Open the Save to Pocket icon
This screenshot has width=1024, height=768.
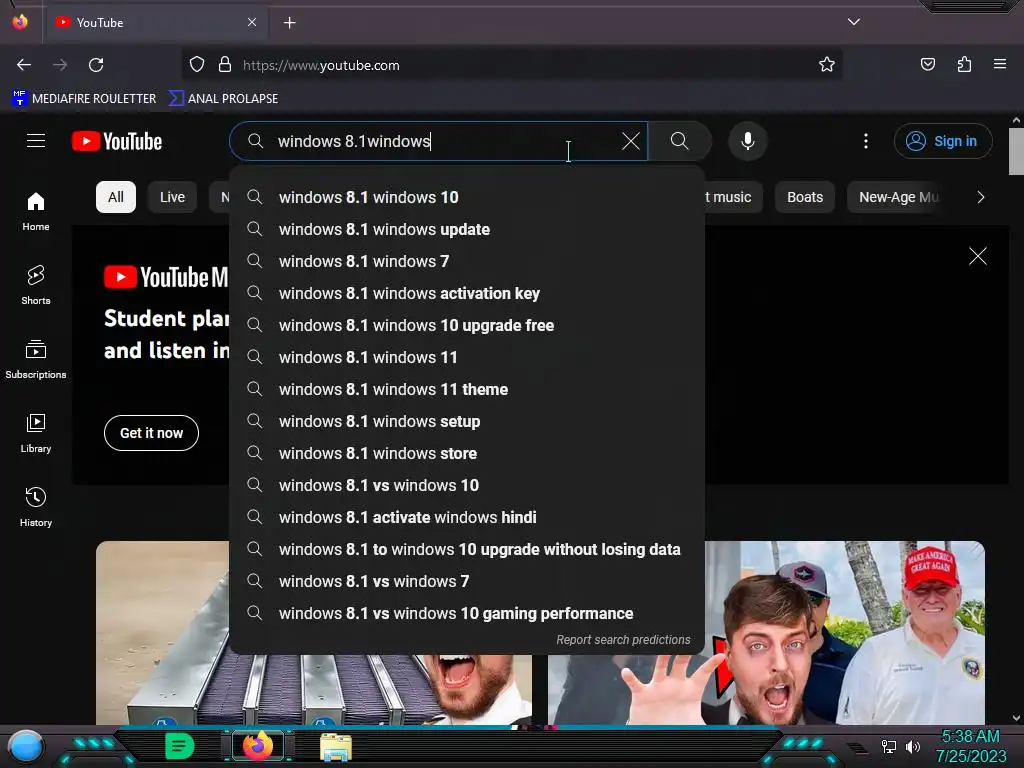coord(927,65)
